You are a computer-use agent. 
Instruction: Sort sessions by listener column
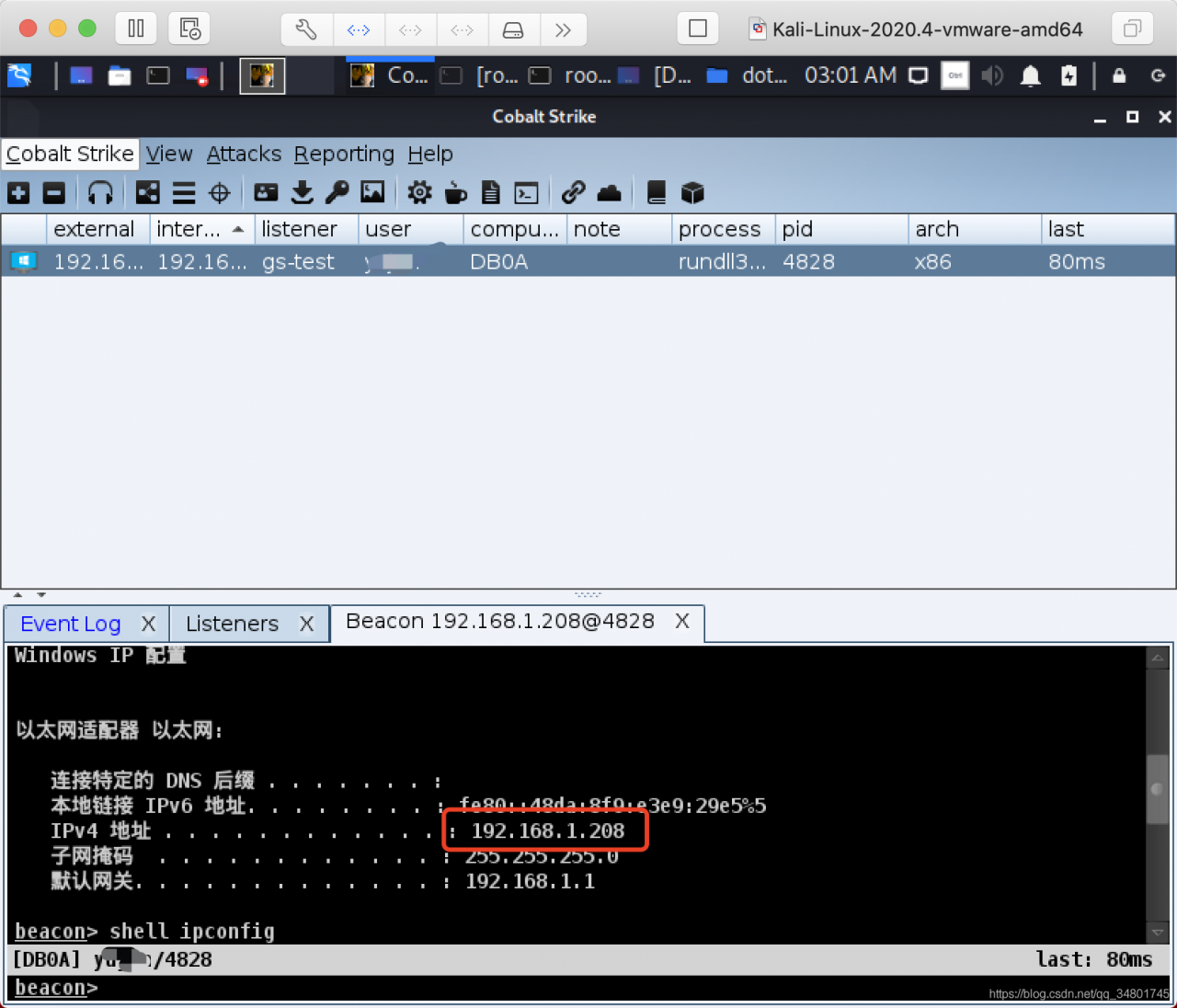click(306, 229)
